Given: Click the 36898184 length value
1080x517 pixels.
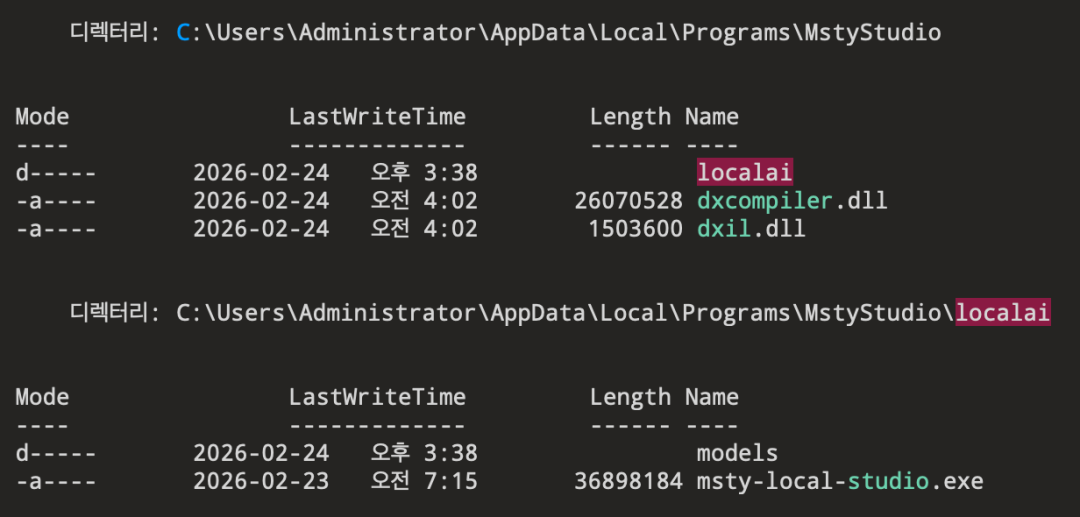Looking at the screenshot, I should [628, 481].
